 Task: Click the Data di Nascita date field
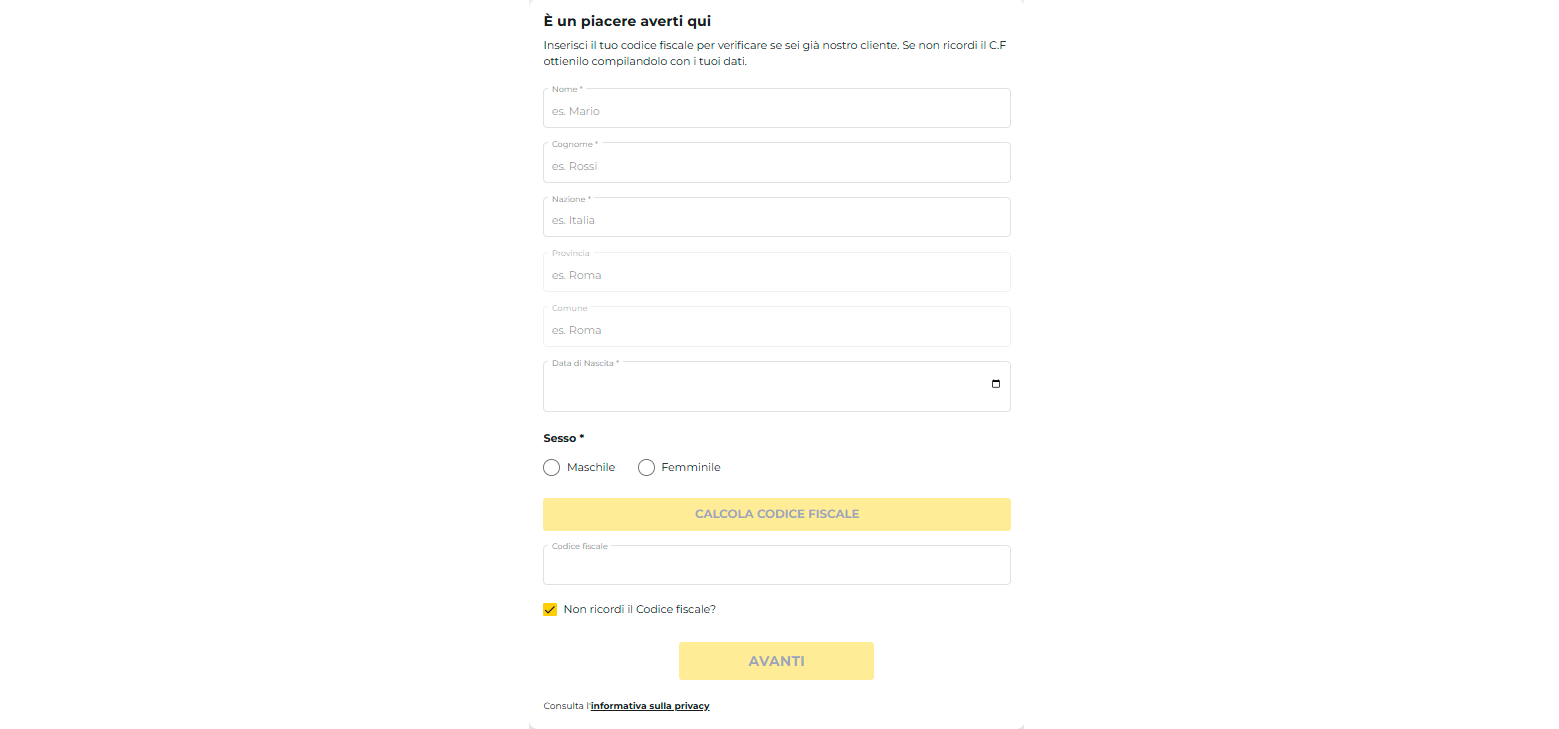776,386
